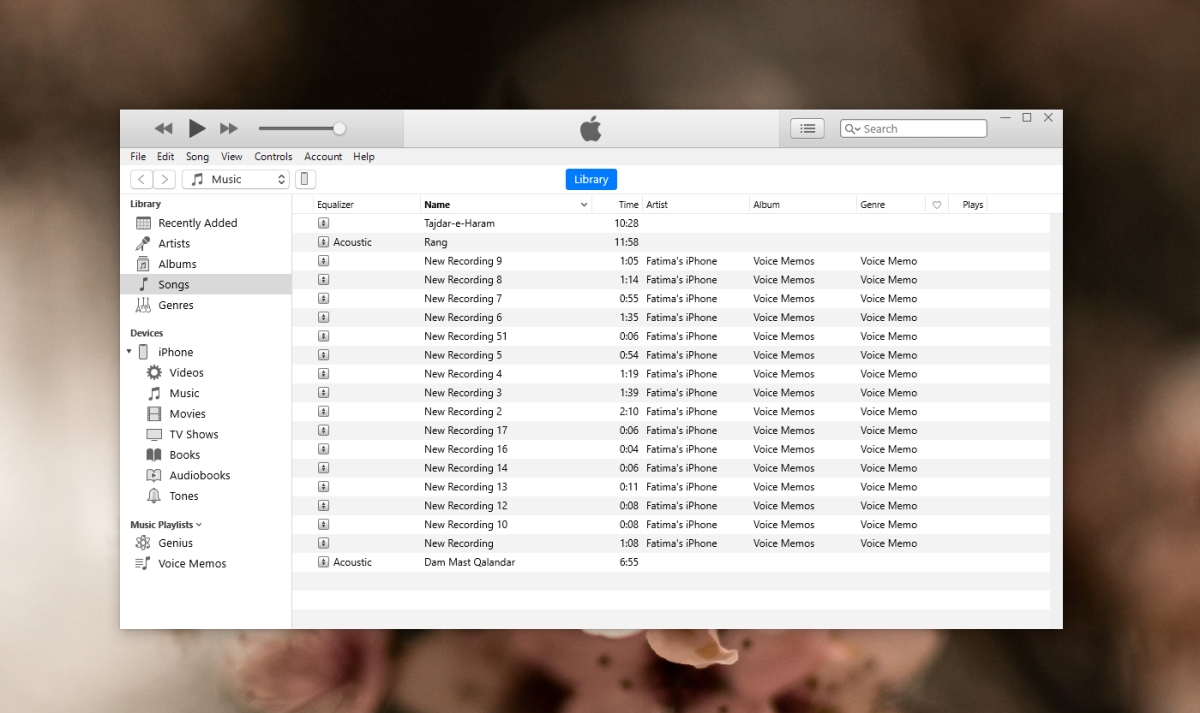Open the Voice Memos playlist
This screenshot has width=1200, height=713.
click(x=190, y=563)
